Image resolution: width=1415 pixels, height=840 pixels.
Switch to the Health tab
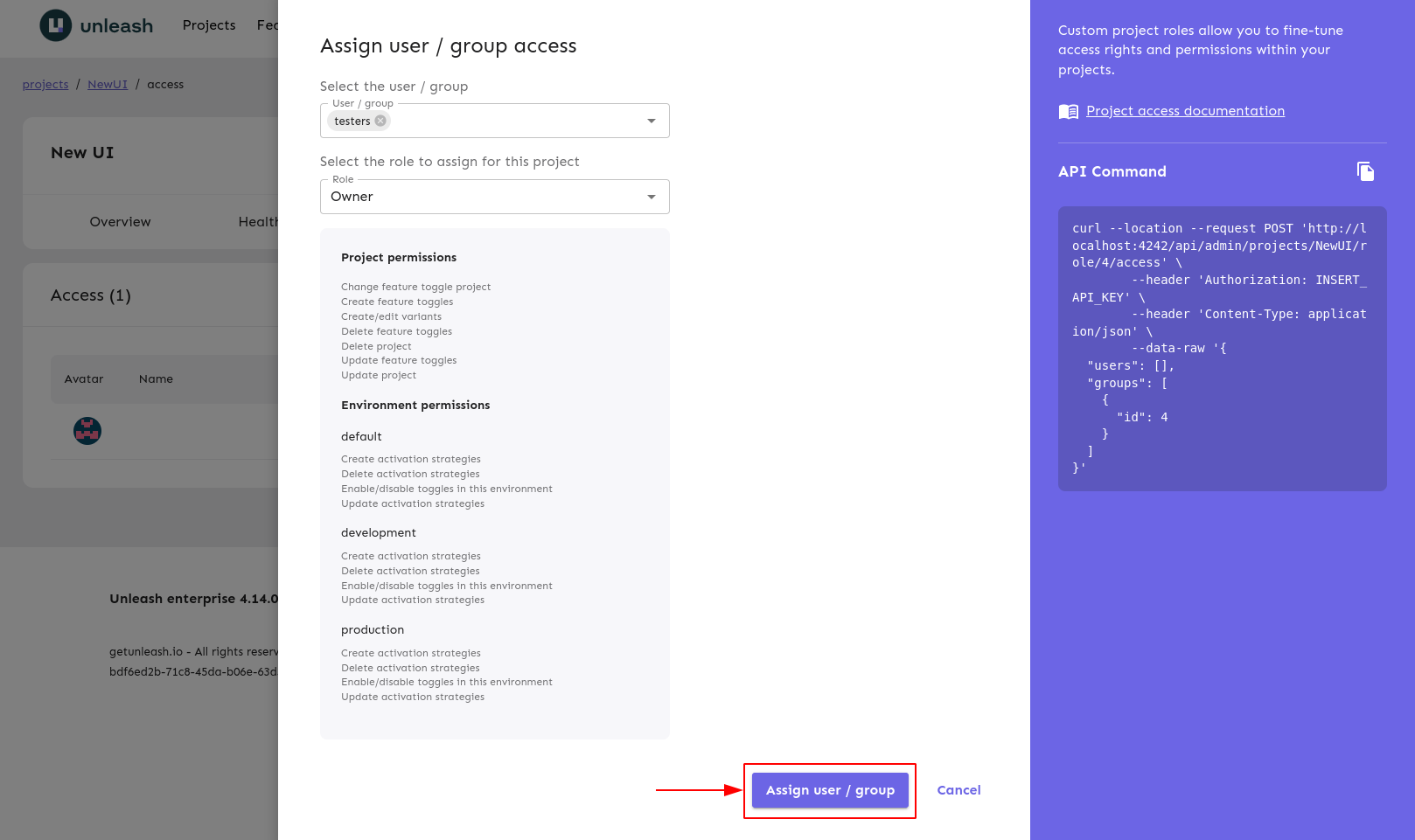258,222
